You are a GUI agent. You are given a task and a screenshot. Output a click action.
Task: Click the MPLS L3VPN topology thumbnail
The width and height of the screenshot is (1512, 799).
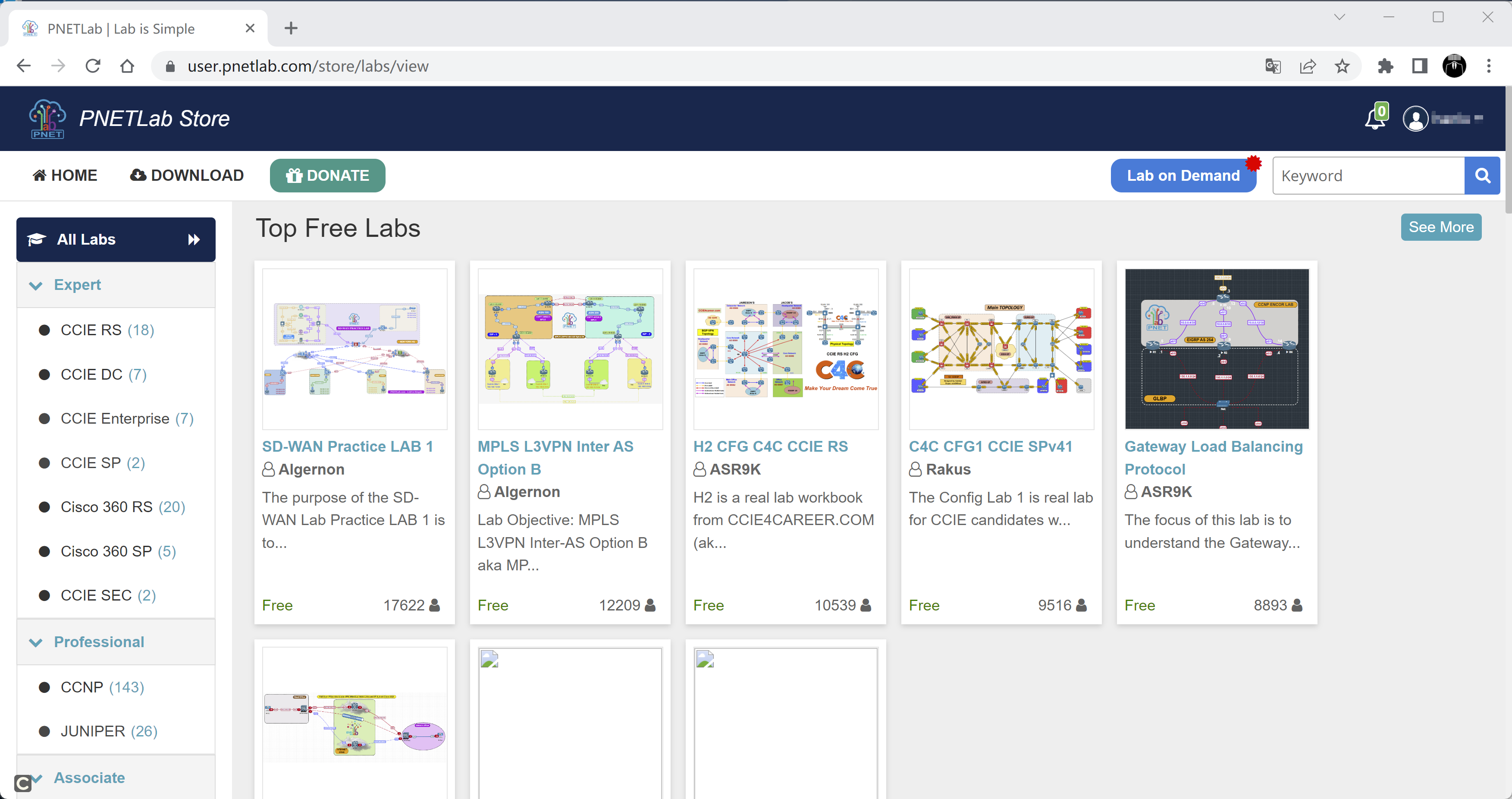click(570, 349)
